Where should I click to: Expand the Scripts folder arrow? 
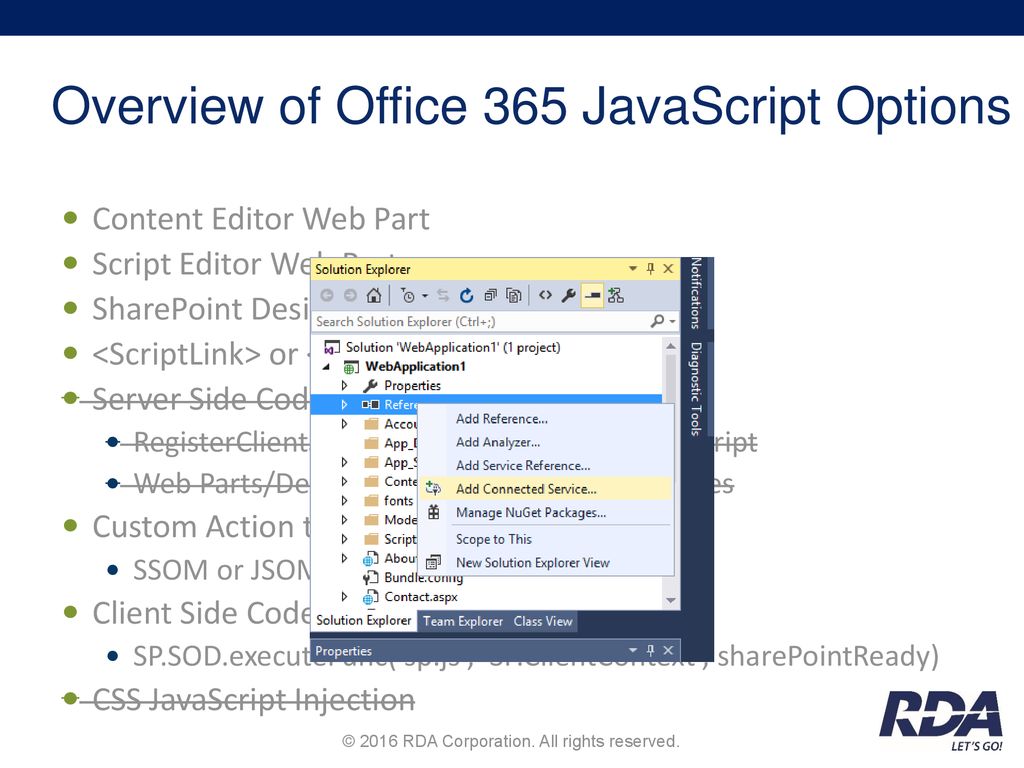click(x=344, y=539)
